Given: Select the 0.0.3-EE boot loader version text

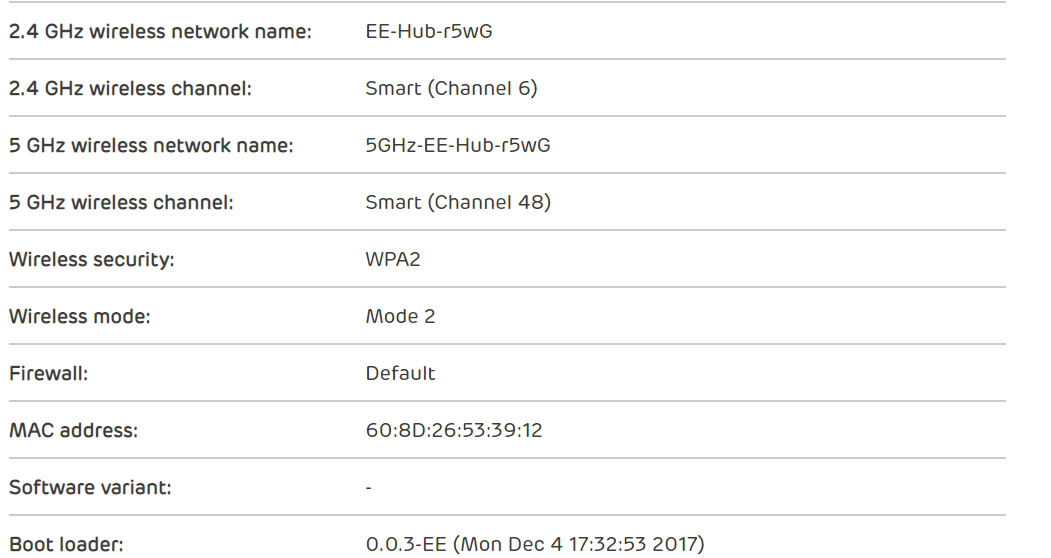Looking at the screenshot, I should (400, 546).
